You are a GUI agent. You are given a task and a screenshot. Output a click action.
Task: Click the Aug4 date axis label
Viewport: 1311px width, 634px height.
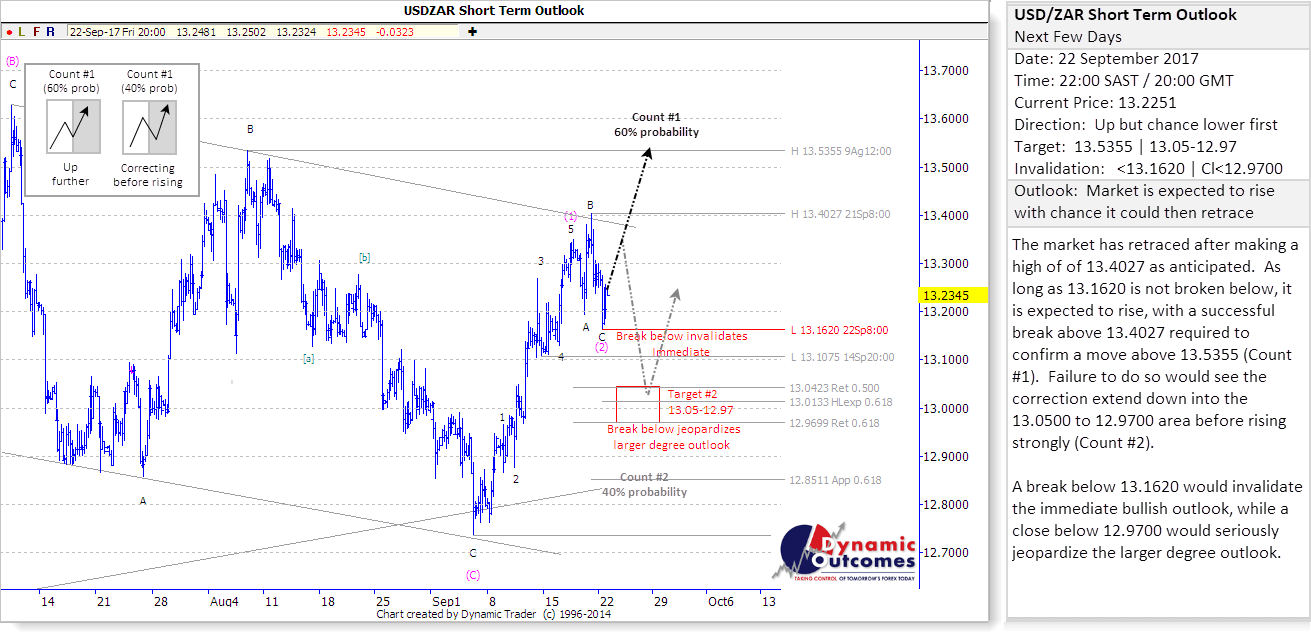(224, 602)
